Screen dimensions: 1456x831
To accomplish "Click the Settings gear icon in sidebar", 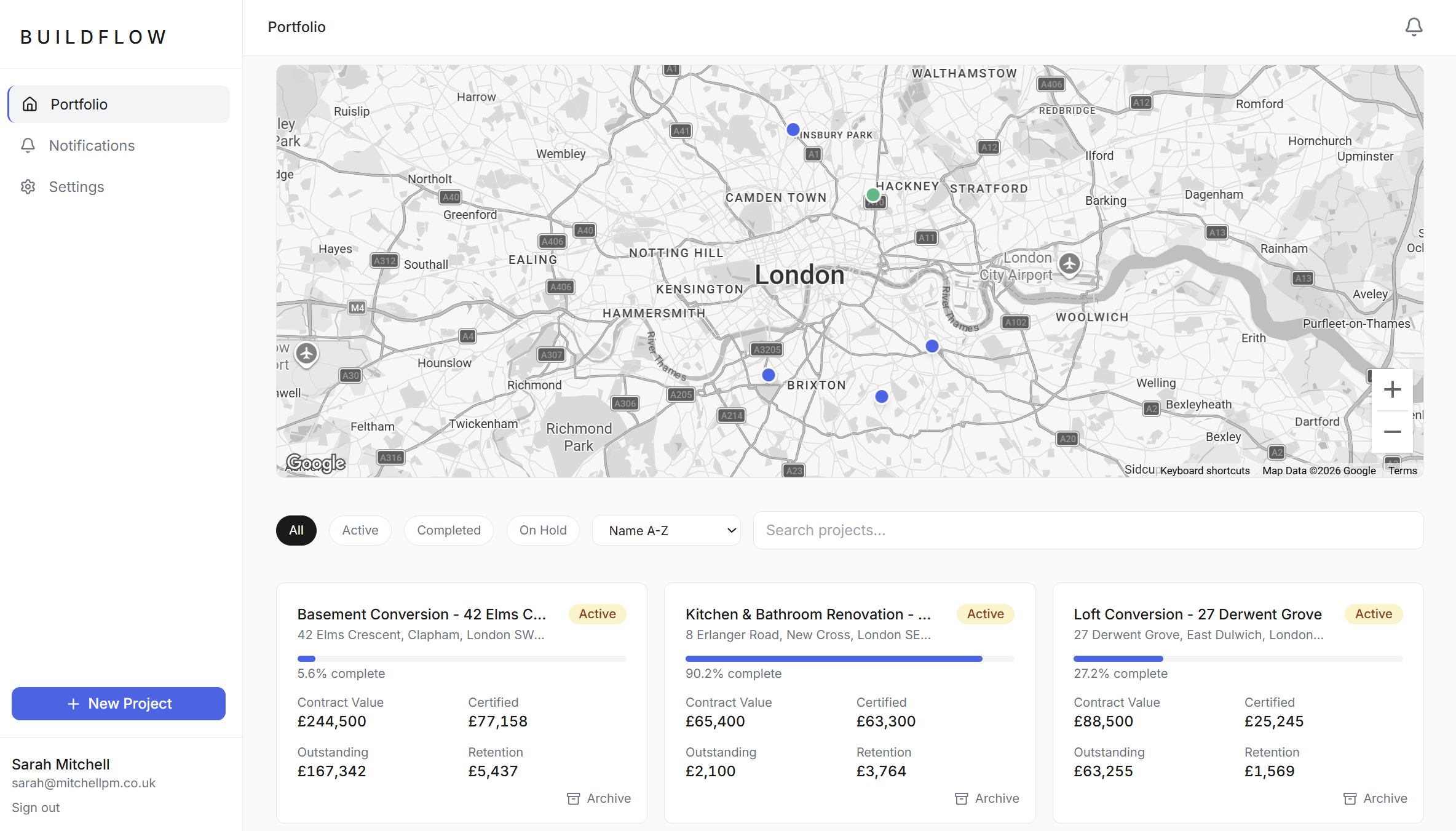I will (28, 186).
